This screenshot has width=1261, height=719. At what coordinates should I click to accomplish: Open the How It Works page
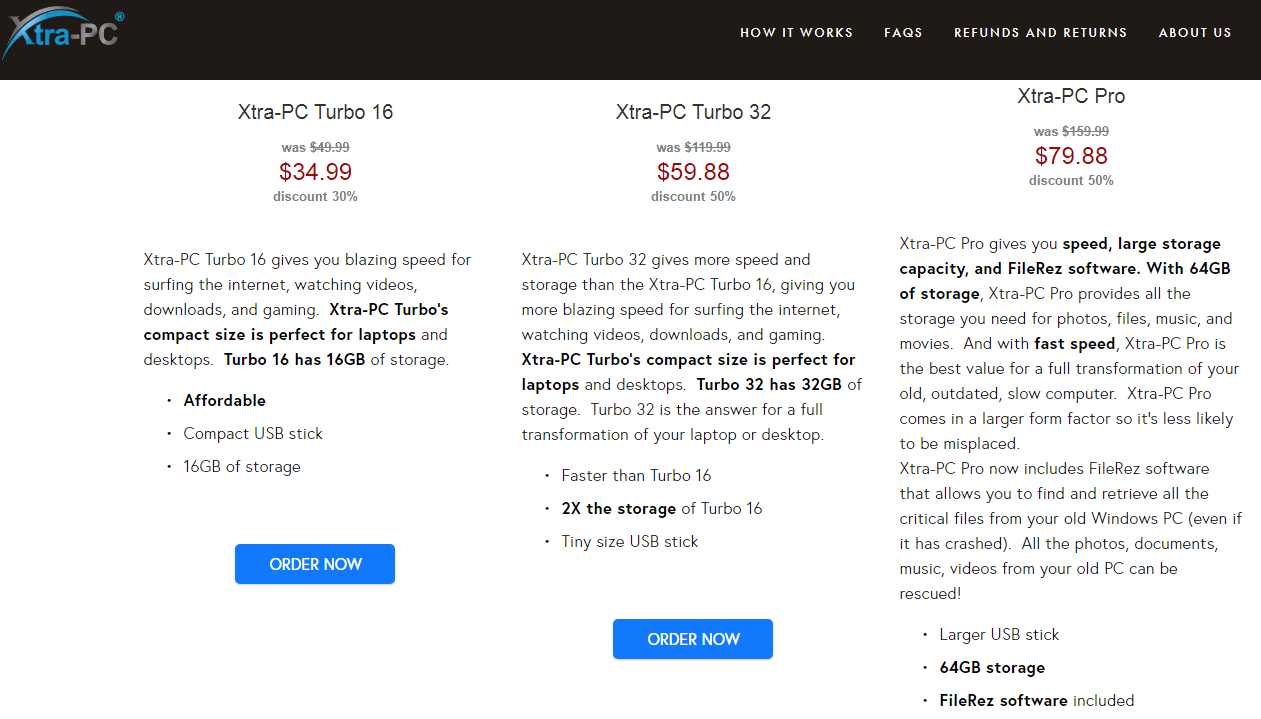796,33
